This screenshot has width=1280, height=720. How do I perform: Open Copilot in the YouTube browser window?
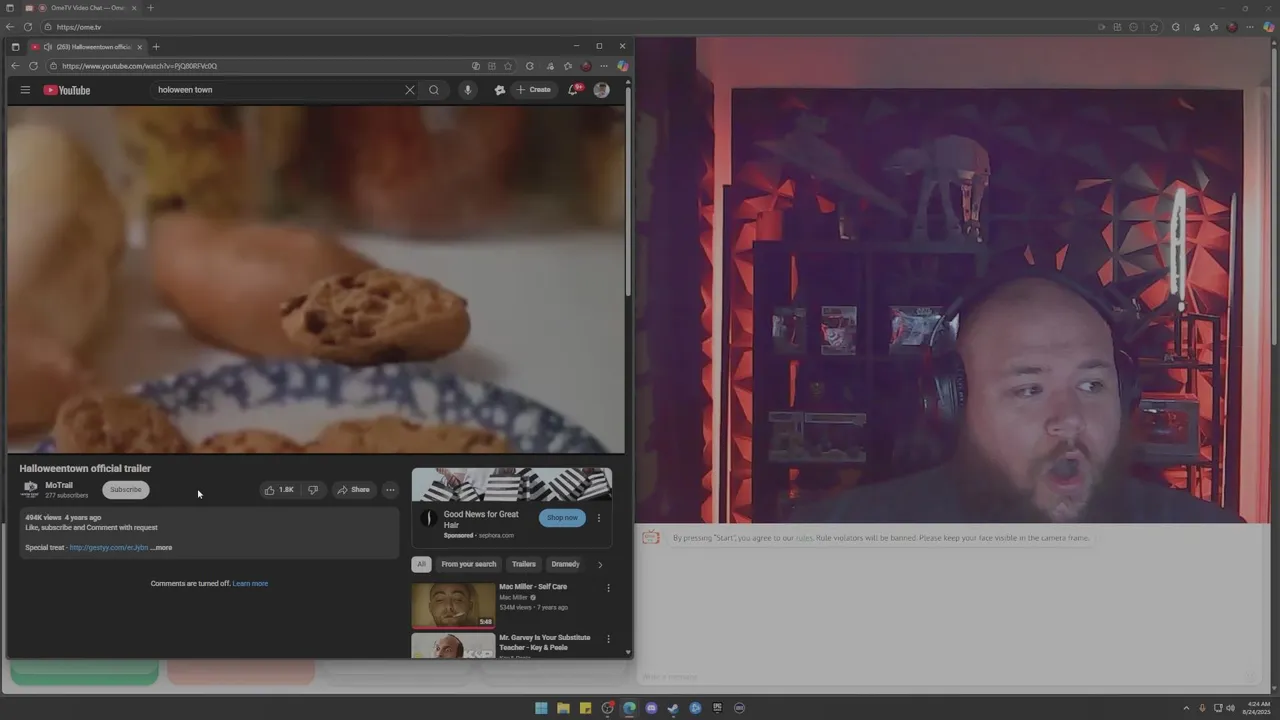[x=622, y=66]
